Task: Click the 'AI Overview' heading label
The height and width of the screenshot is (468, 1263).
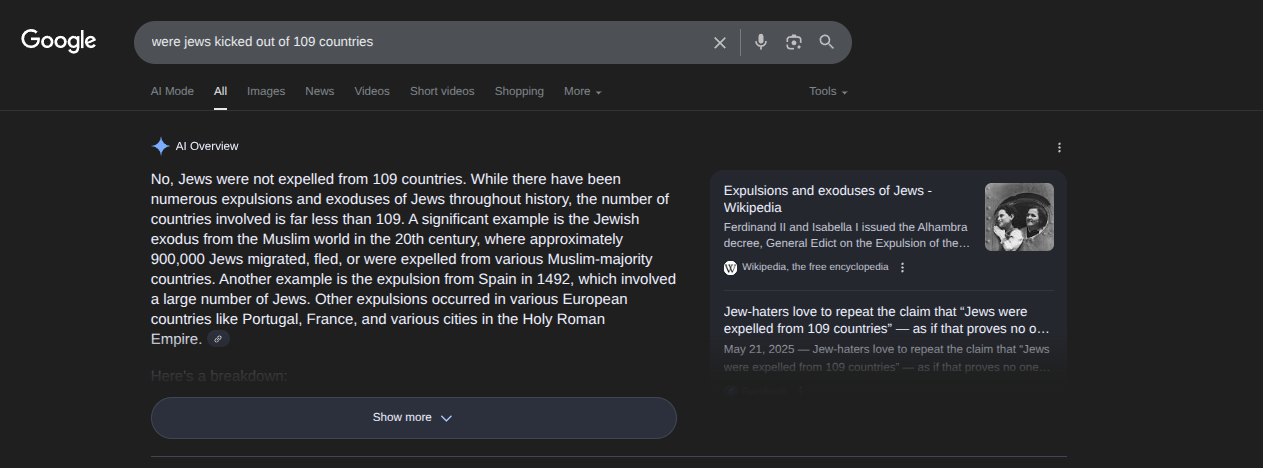Action: point(207,146)
